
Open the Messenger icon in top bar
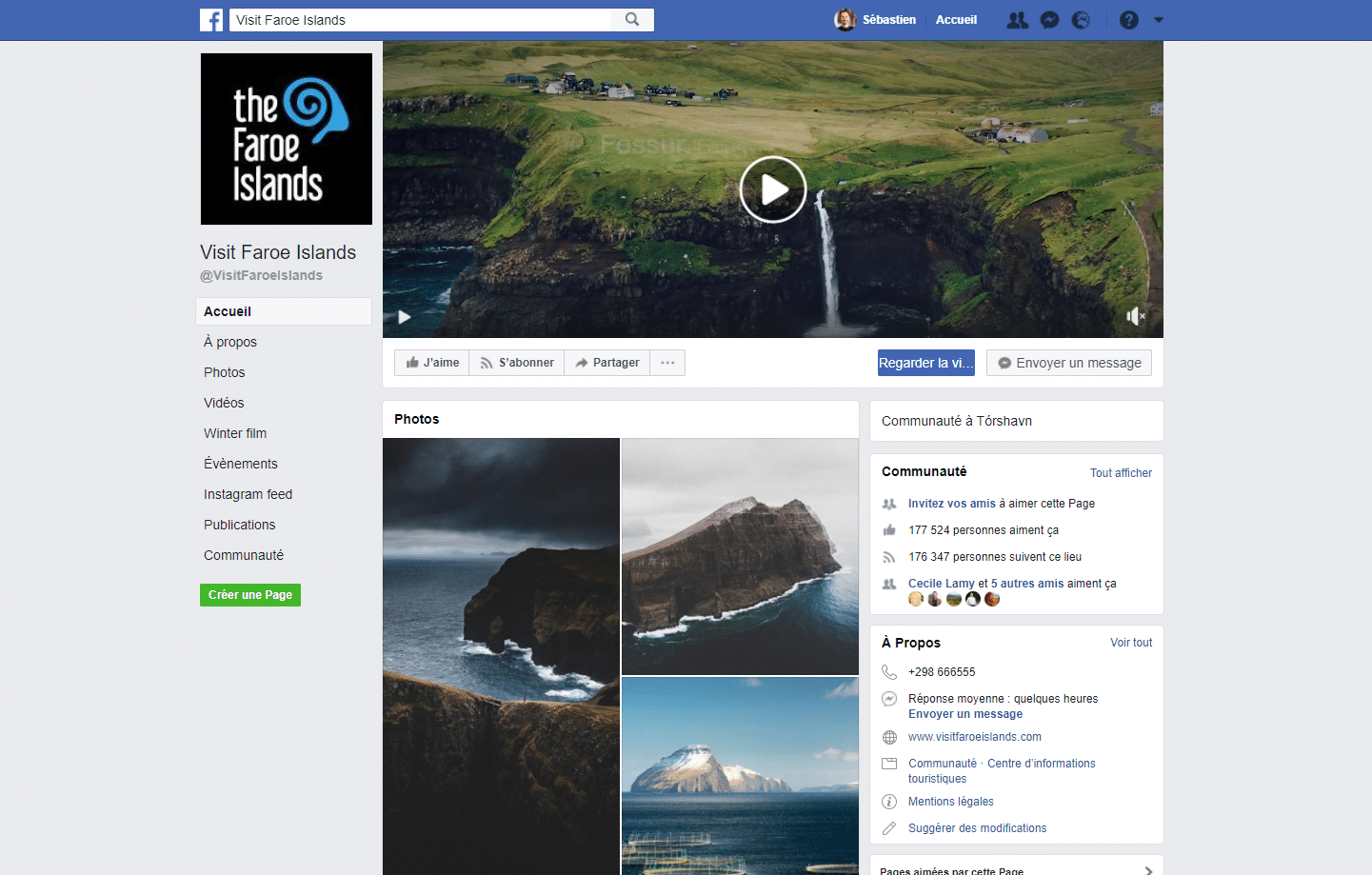pos(1049,20)
